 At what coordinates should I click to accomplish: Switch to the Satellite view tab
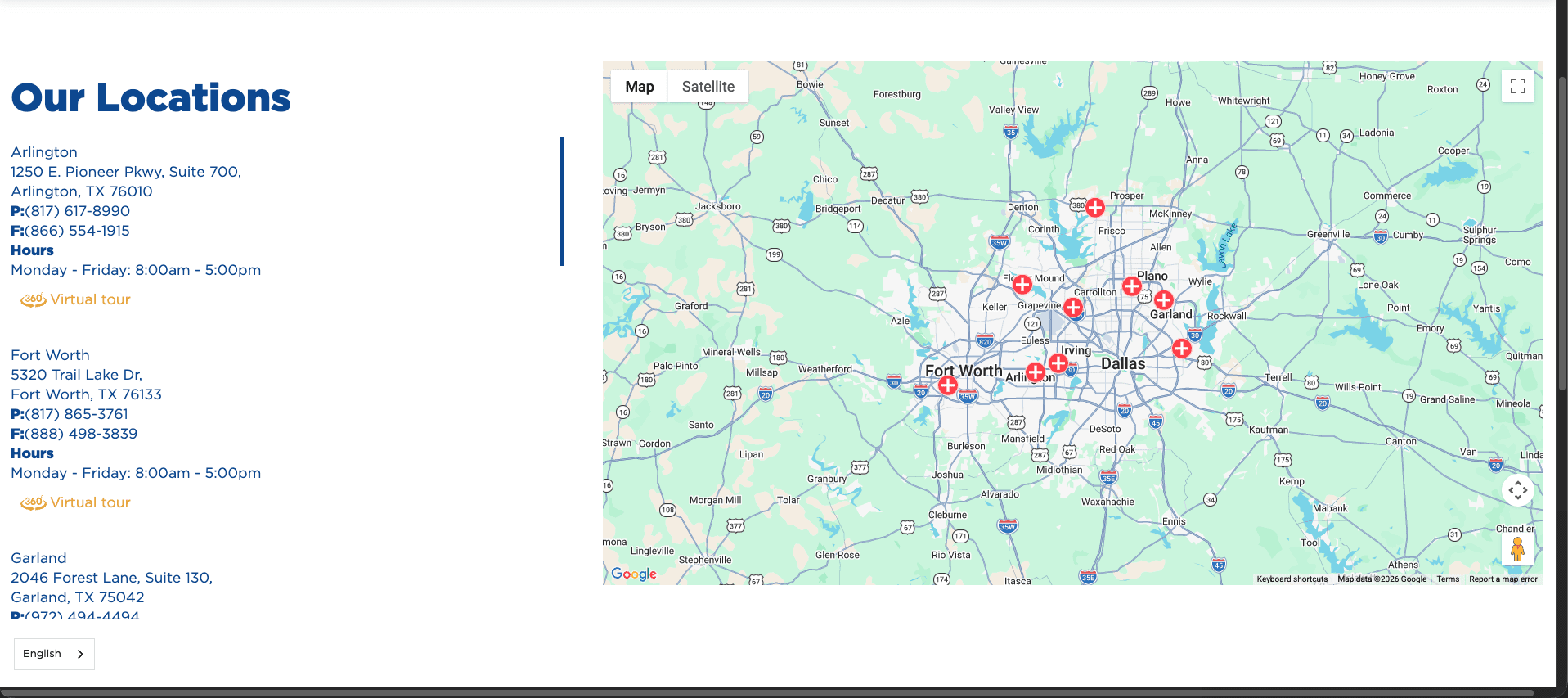click(708, 87)
